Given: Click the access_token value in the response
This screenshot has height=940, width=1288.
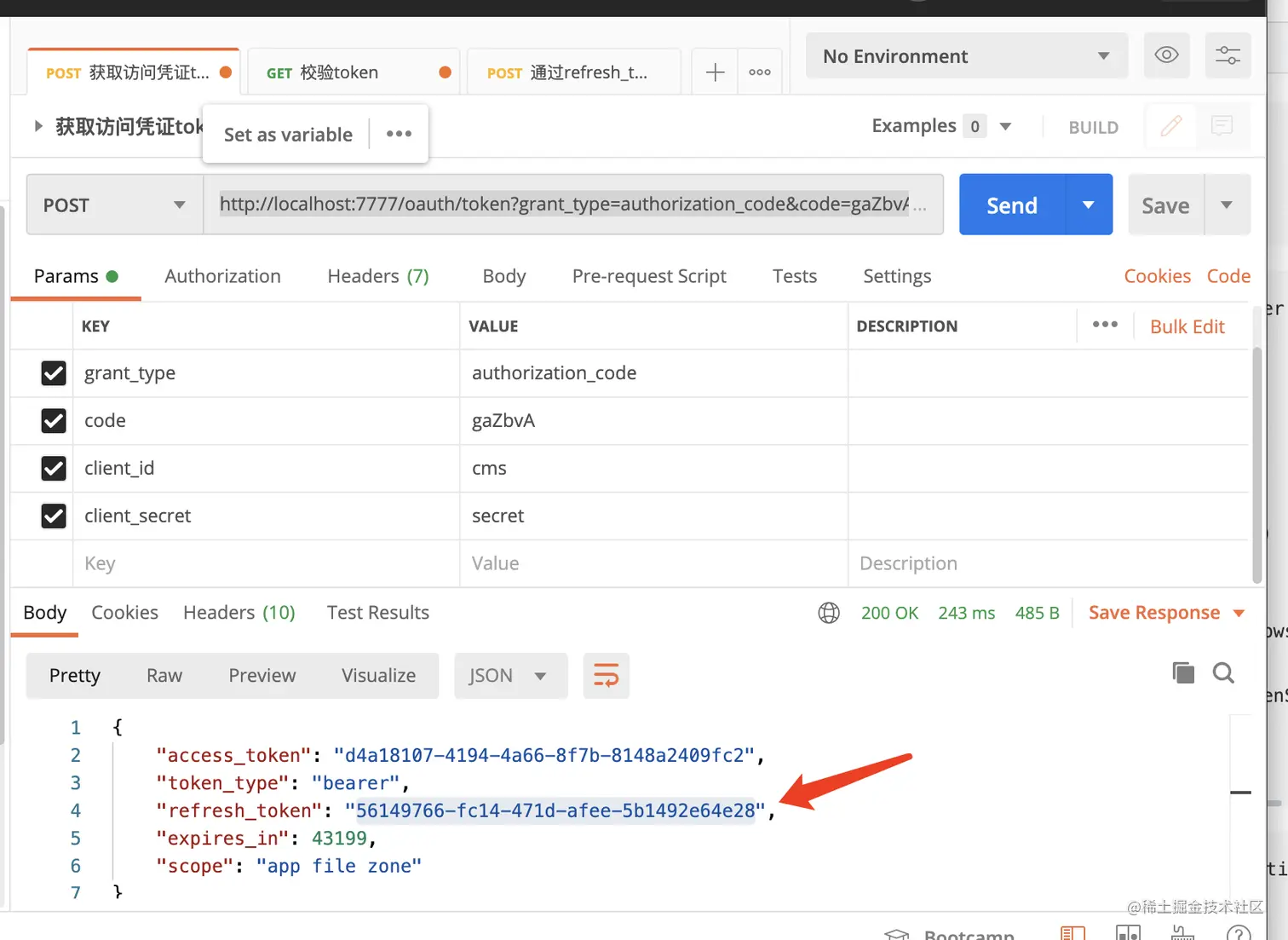Looking at the screenshot, I should pyautogui.click(x=544, y=755).
